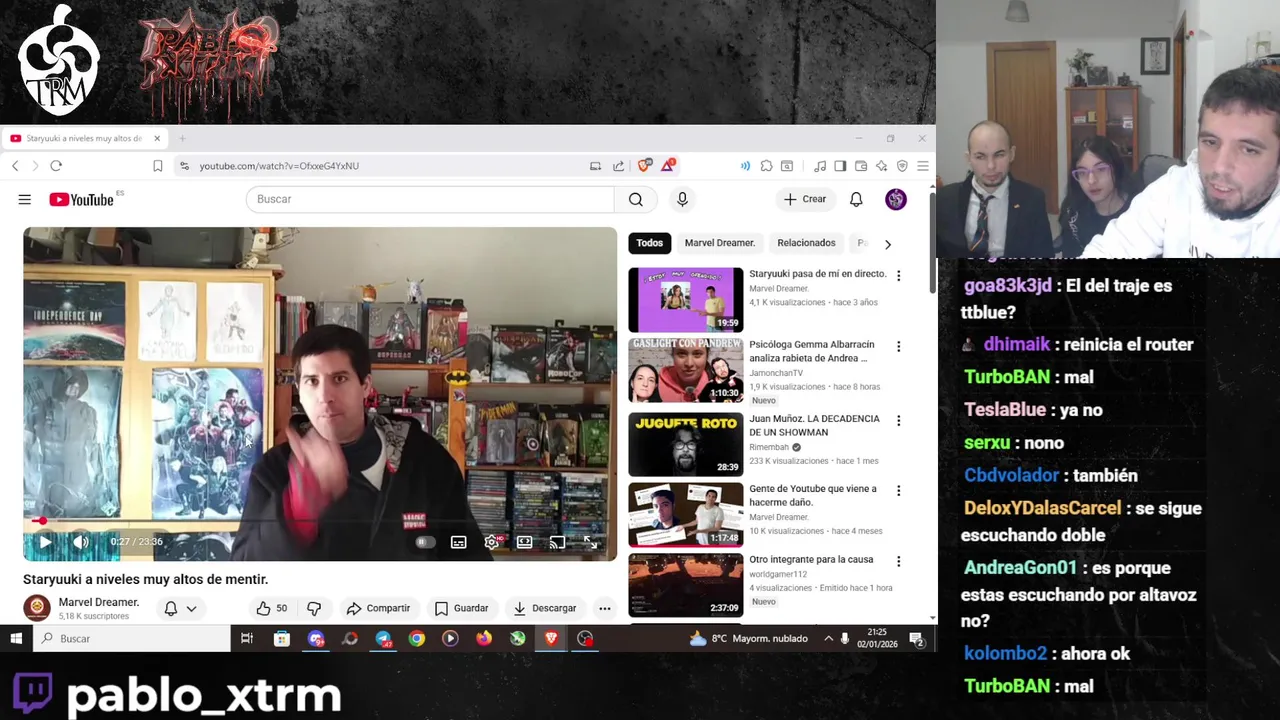Go back in the browser
The height and width of the screenshot is (720, 1280).
pos(15,166)
